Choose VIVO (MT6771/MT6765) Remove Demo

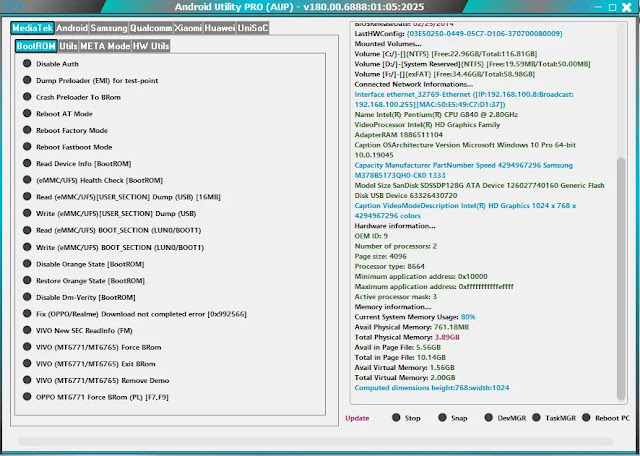[x=96, y=380]
